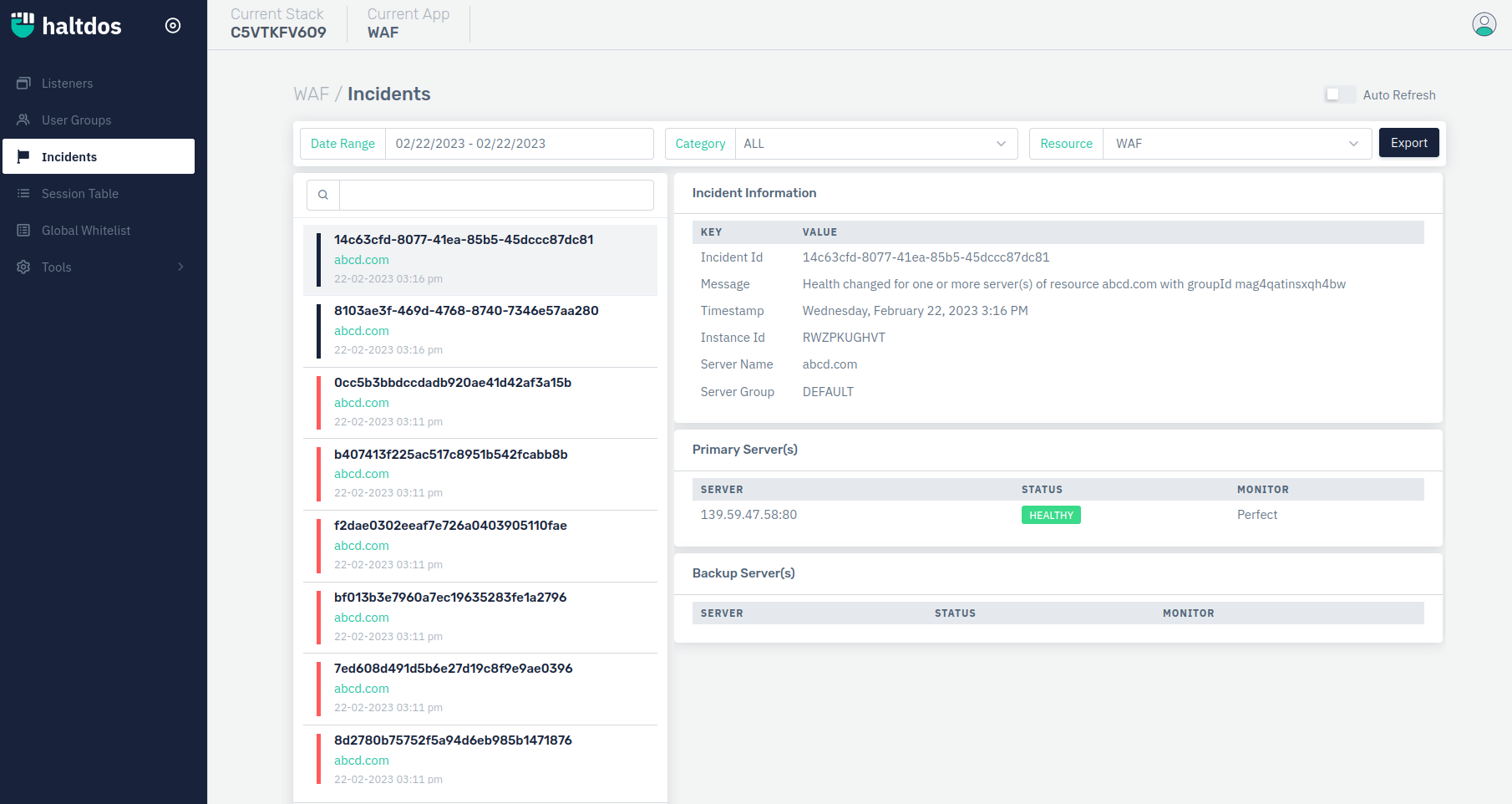Click the Date Range label button
This screenshot has height=804, width=1512.
(342, 144)
